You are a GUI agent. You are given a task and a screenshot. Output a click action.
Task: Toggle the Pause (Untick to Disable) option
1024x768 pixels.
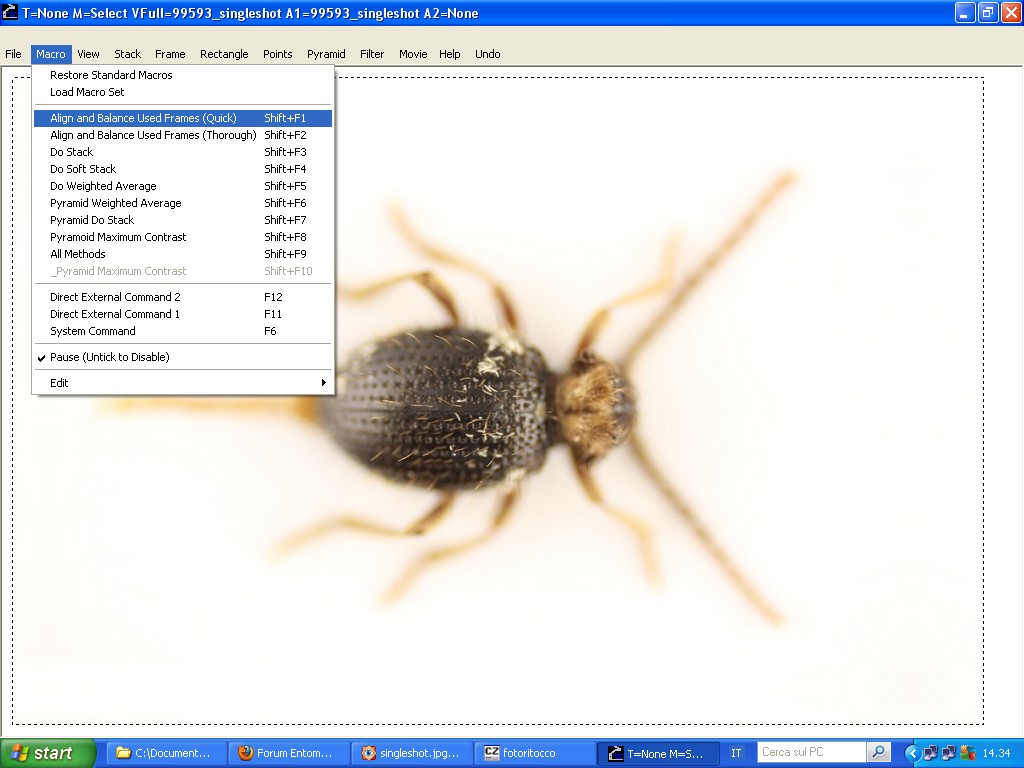[x=110, y=357]
